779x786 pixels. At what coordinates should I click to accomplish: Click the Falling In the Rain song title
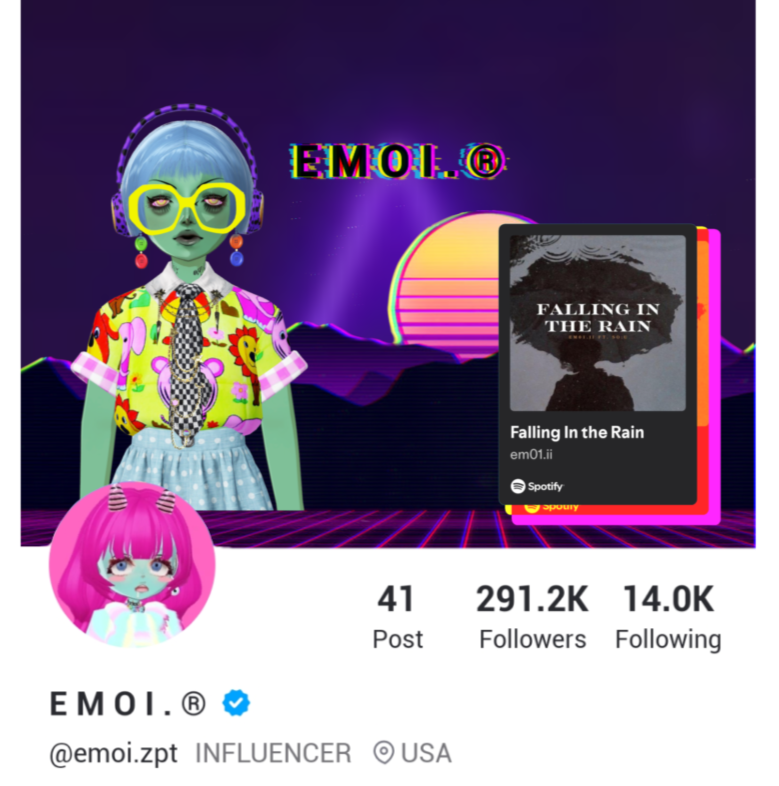[x=577, y=432]
